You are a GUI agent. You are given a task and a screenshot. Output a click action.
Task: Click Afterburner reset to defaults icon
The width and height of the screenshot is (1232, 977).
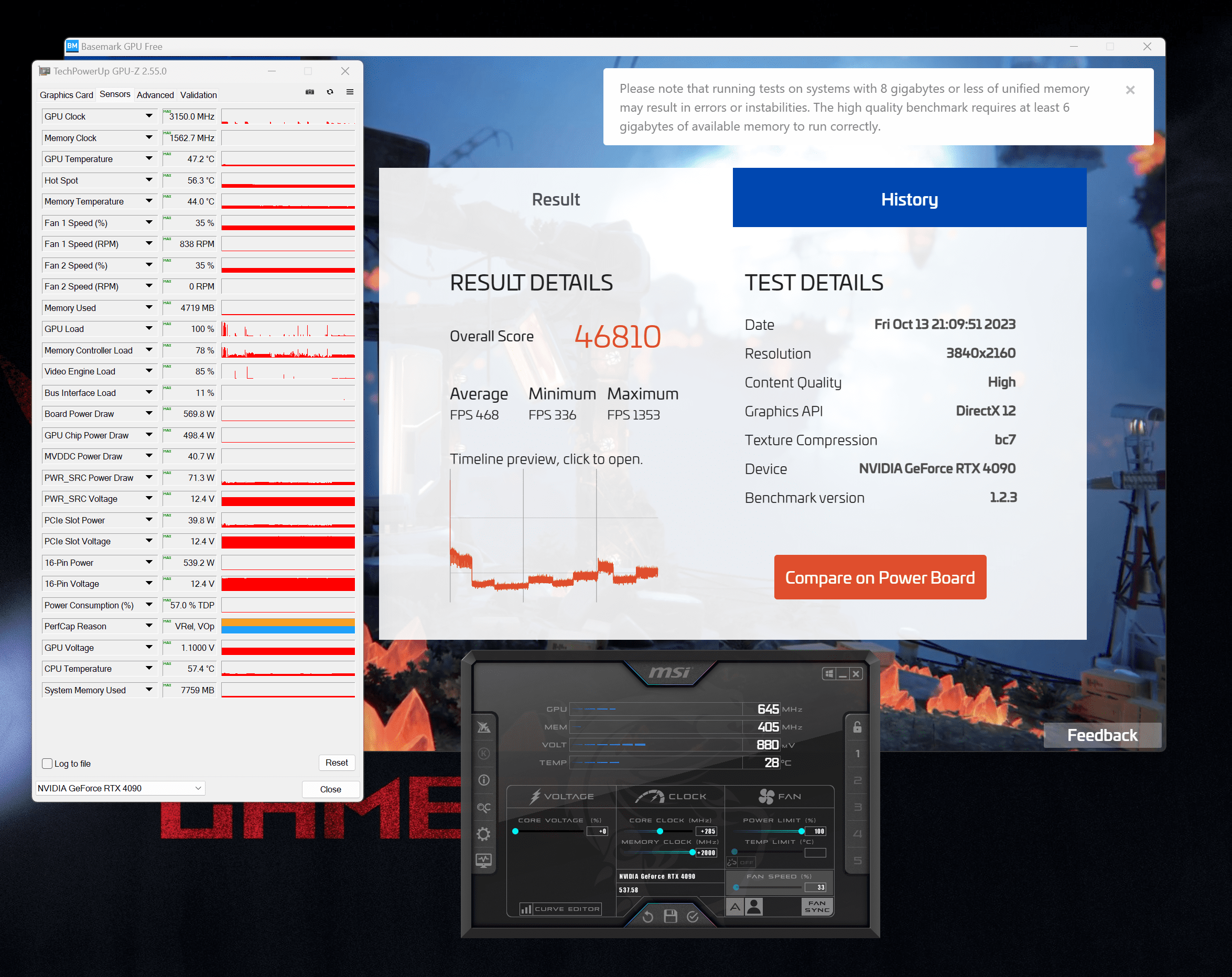pos(647,916)
